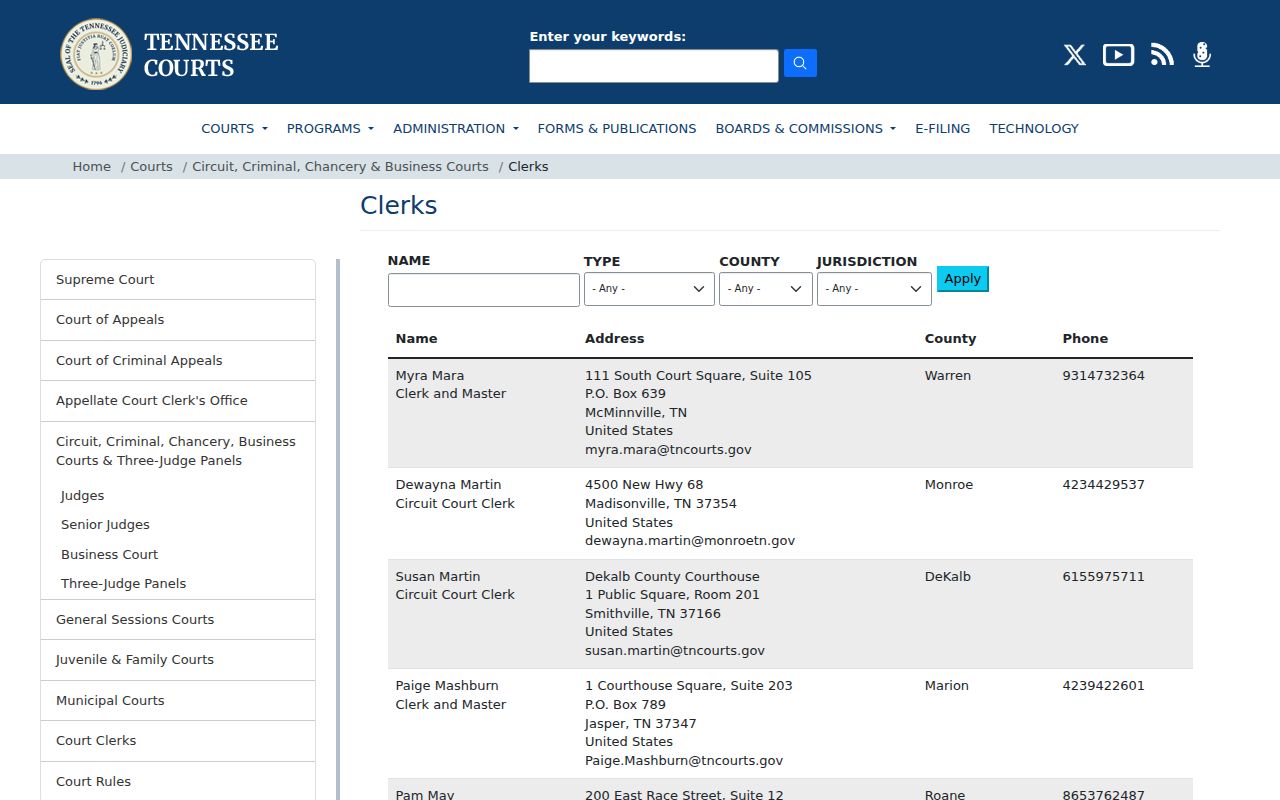Click the Tennessee Courts seal logo

click(x=96, y=54)
